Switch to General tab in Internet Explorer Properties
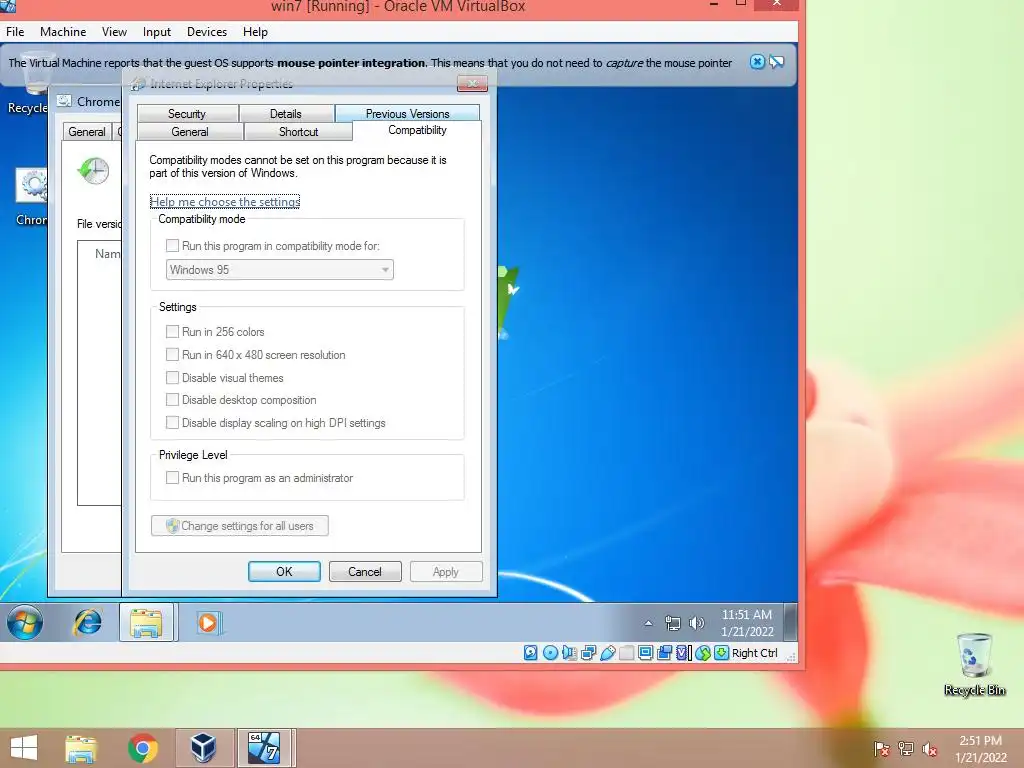The height and width of the screenshot is (768, 1024). (190, 131)
